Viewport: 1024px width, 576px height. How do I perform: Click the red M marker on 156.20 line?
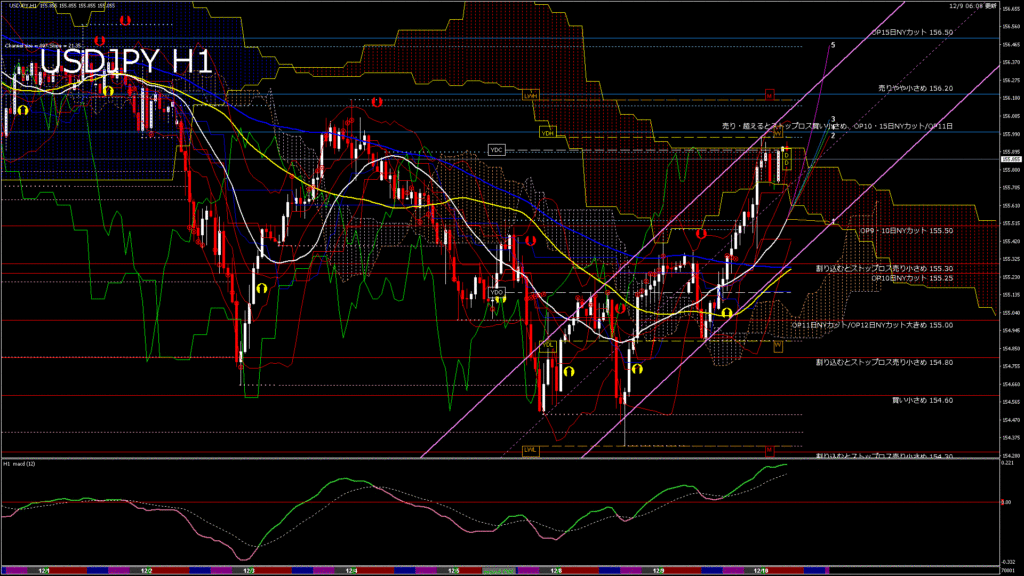coord(770,95)
